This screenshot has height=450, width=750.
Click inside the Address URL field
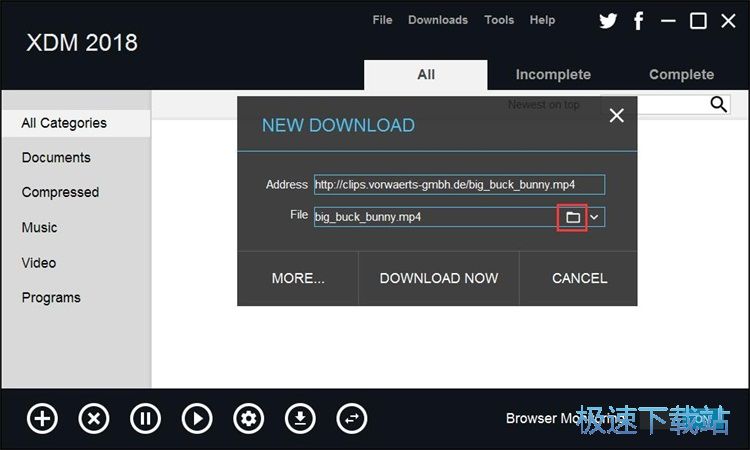coord(459,185)
